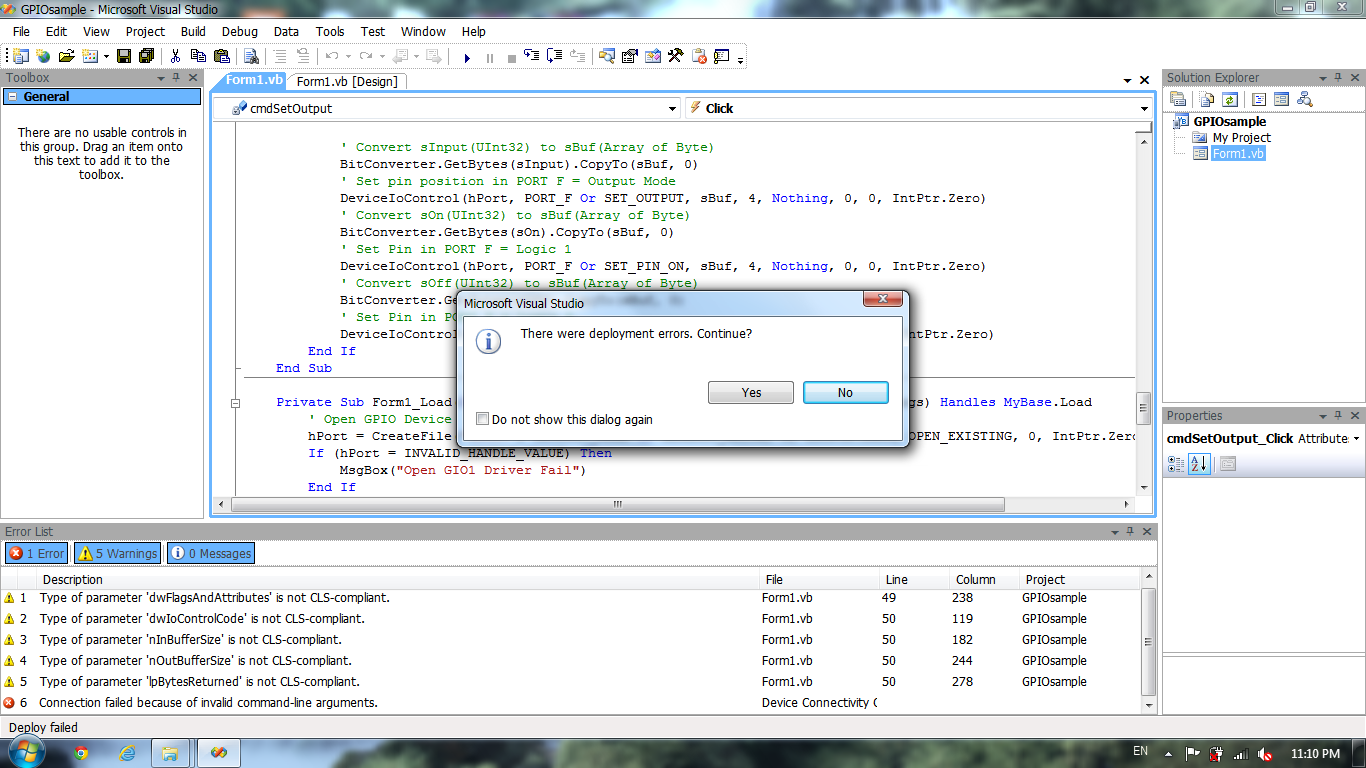Open the Properties object selector dropdown
This screenshot has width=1366, height=768.
point(1356,439)
